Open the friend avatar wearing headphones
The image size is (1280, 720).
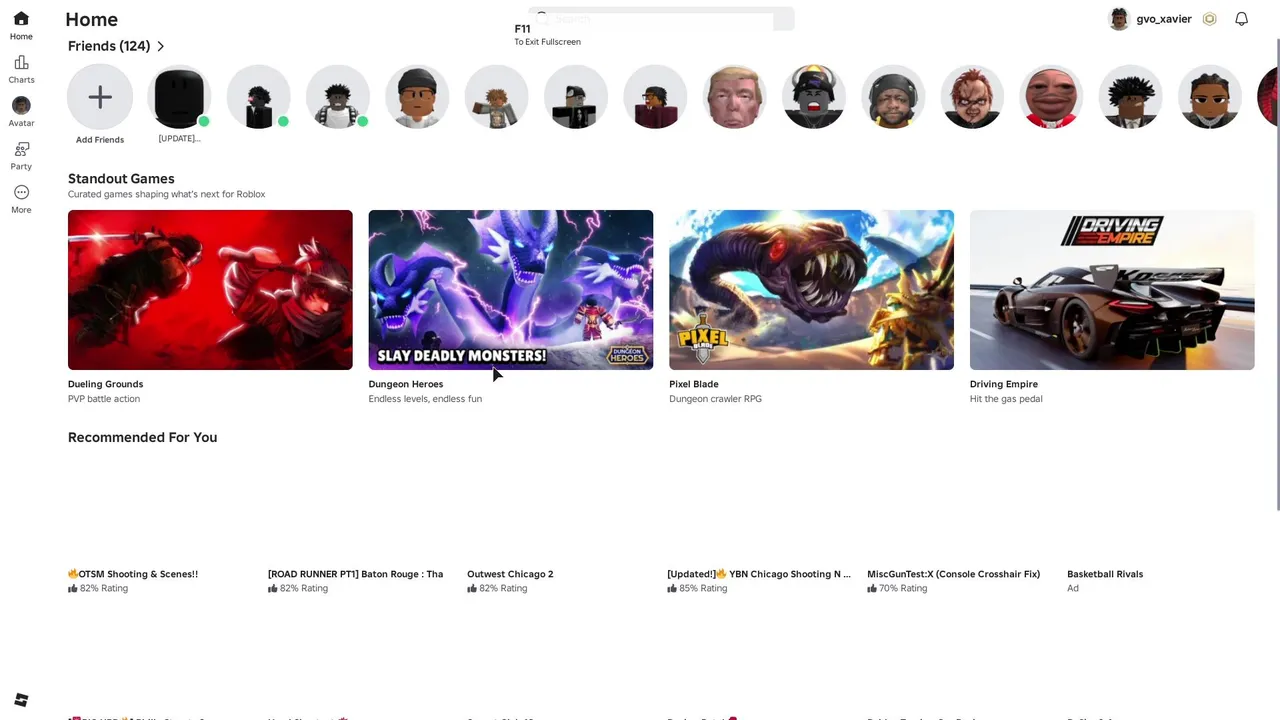[x=893, y=97]
